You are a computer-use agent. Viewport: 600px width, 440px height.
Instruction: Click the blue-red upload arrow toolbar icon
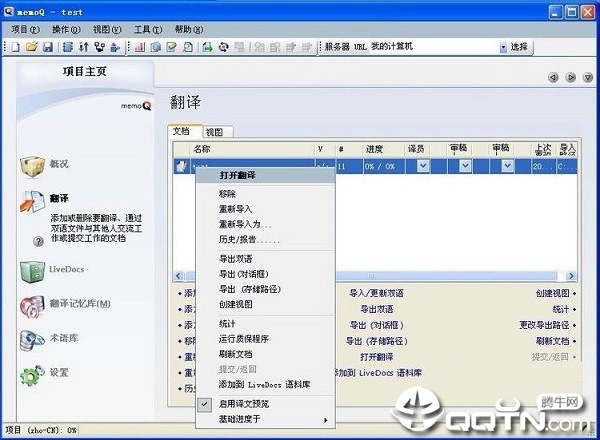pyautogui.click(x=115, y=47)
